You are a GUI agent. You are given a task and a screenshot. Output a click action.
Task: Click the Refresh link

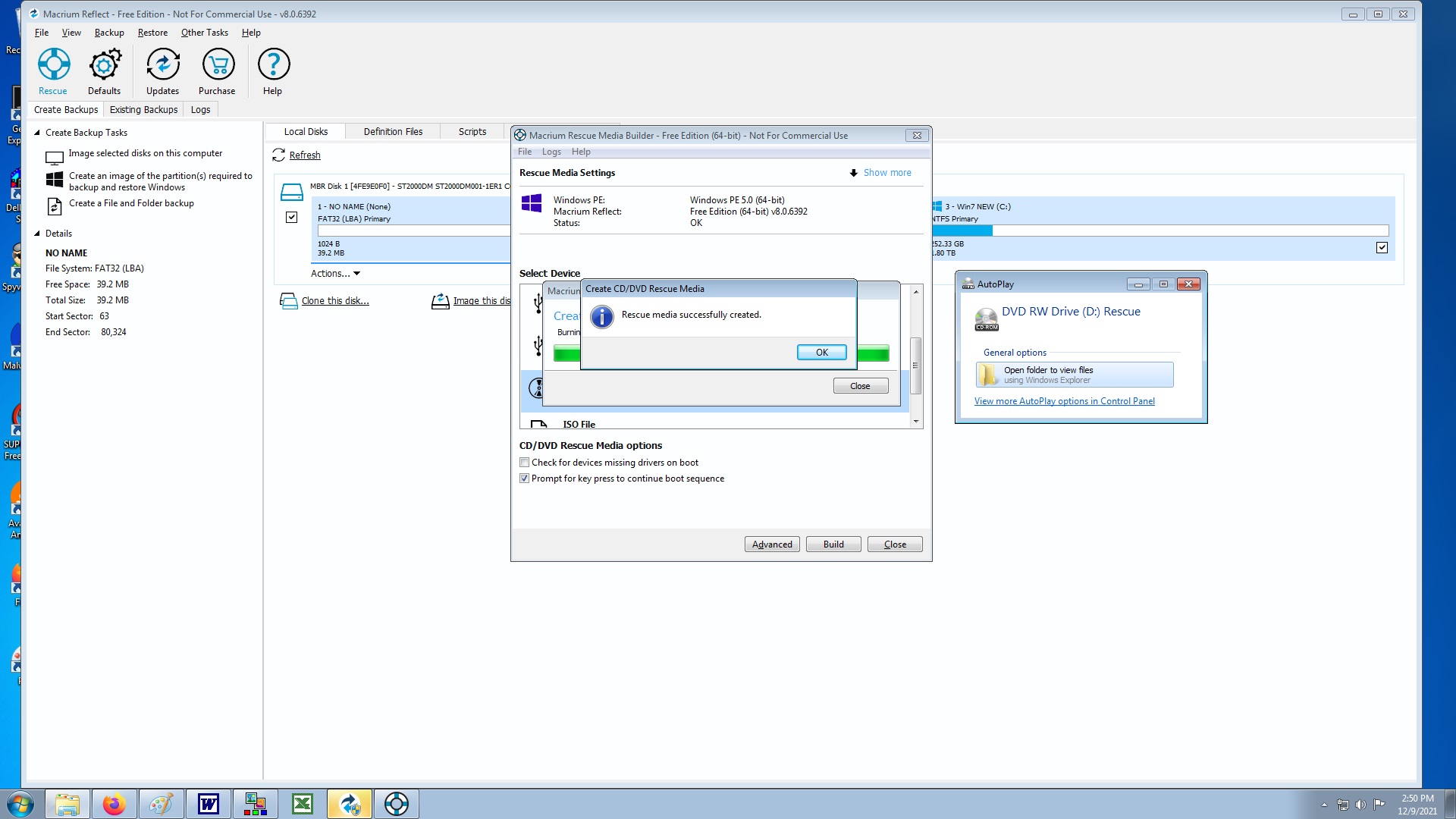point(305,155)
